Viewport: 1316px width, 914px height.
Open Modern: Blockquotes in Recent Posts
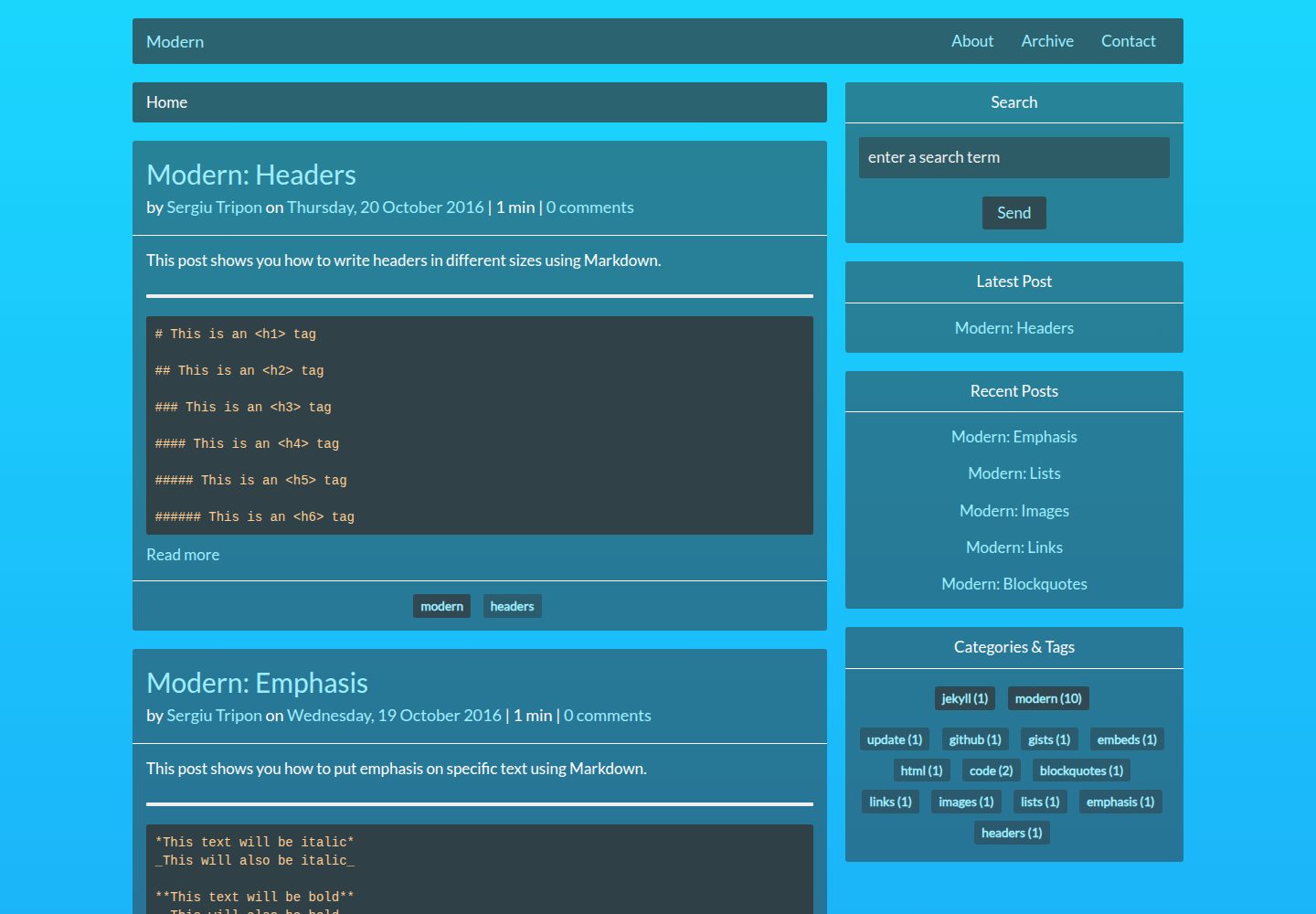[1014, 584]
